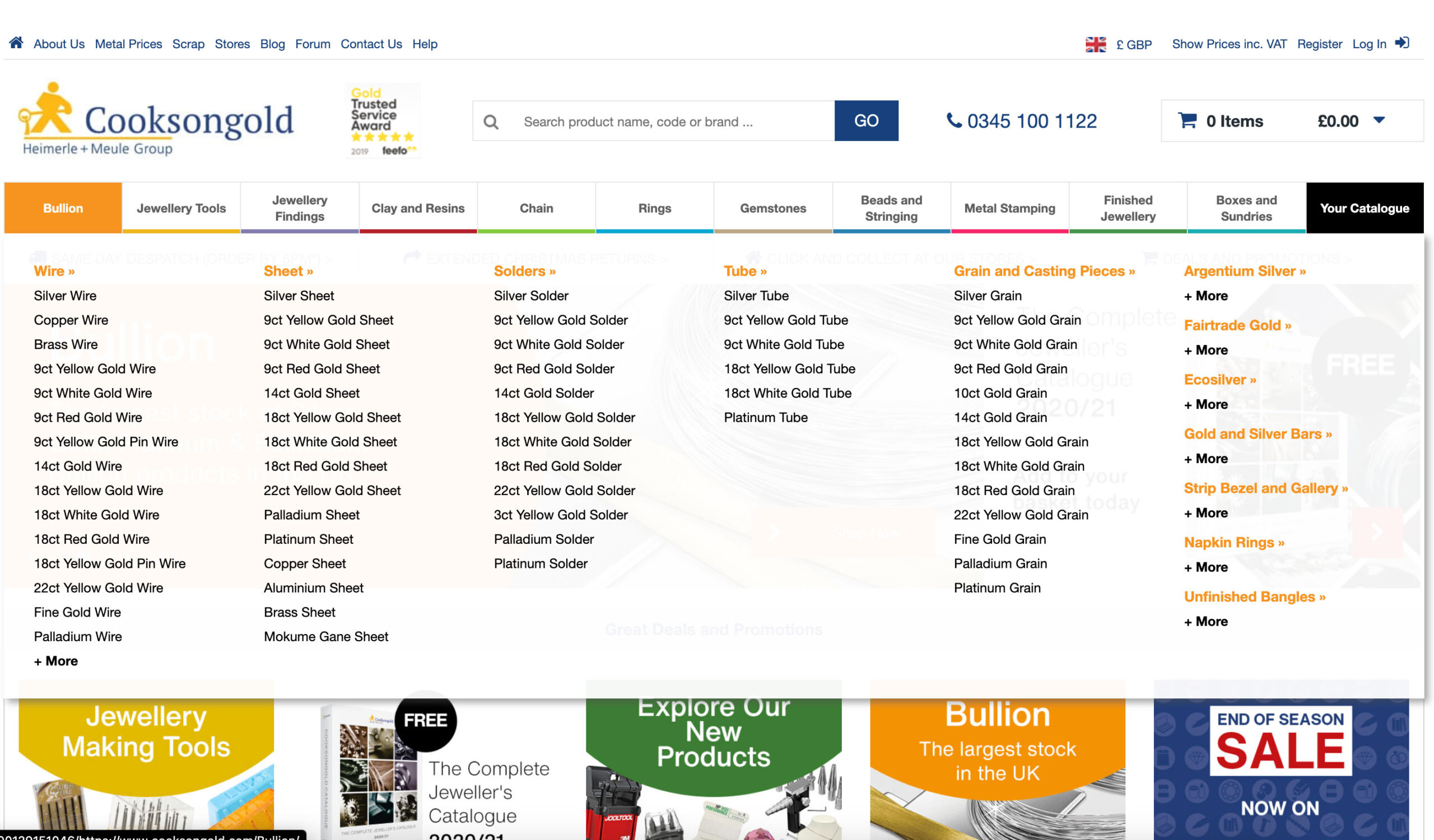Switch to Clay and Resins tab
Image resolution: width=1434 pixels, height=840 pixels.
pos(418,208)
